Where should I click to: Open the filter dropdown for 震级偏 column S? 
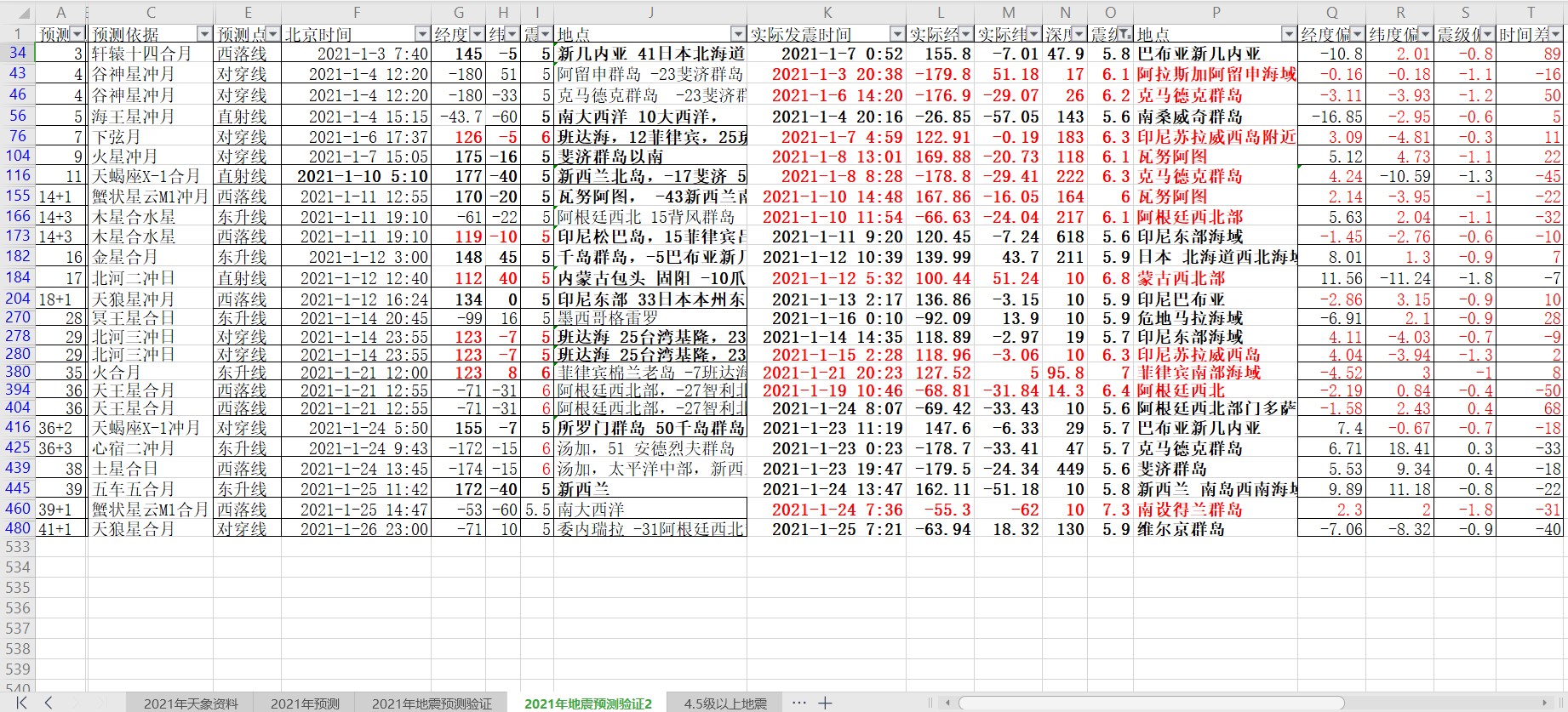1488,34
